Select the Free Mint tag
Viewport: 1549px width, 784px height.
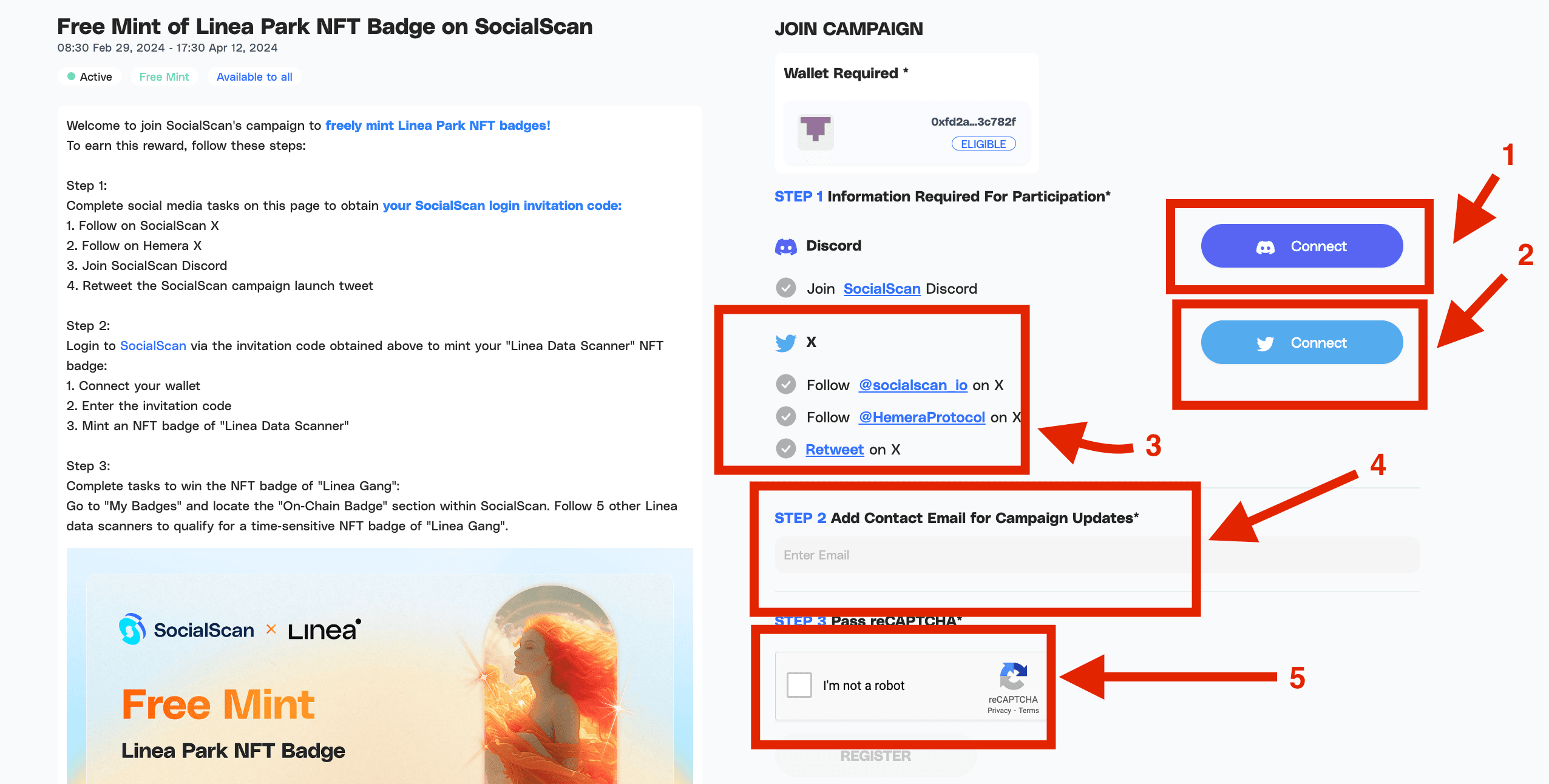[x=164, y=77]
